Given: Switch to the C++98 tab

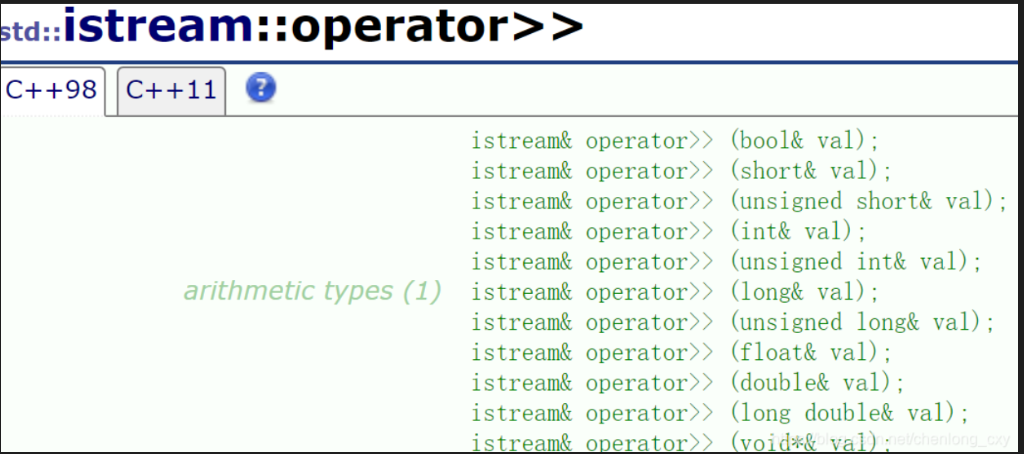Looking at the screenshot, I should (x=52, y=91).
